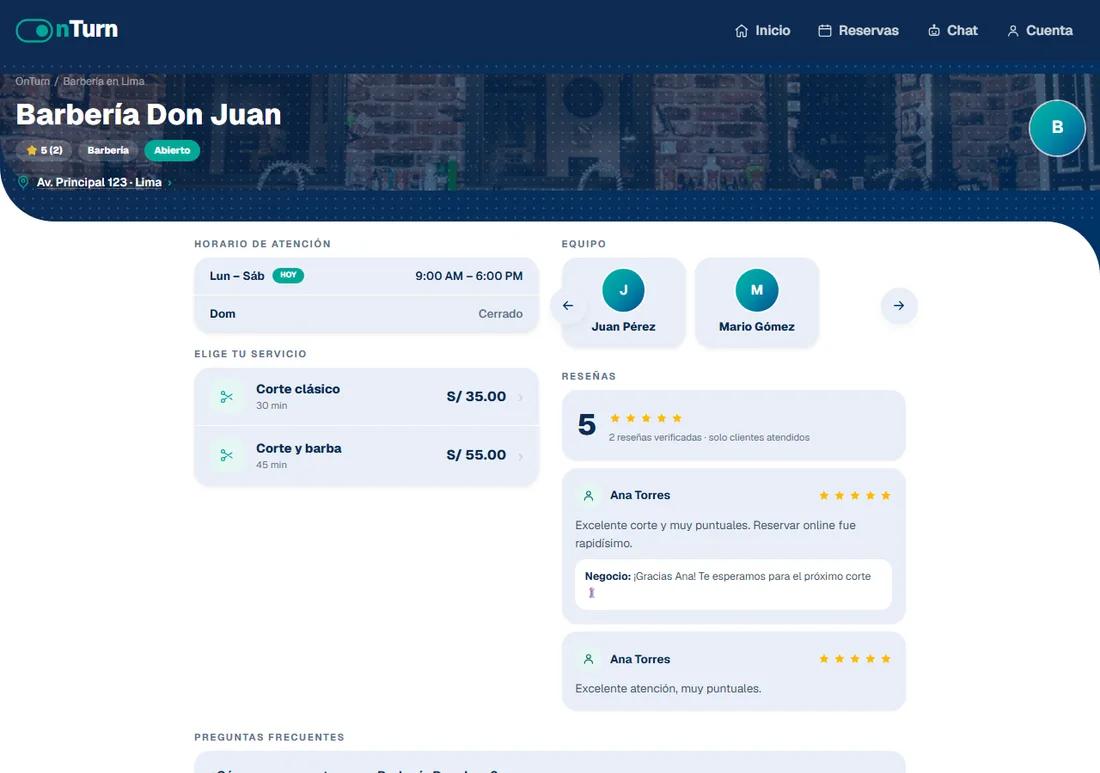Follow the Barbería en Lima breadcrumb

[x=104, y=81]
